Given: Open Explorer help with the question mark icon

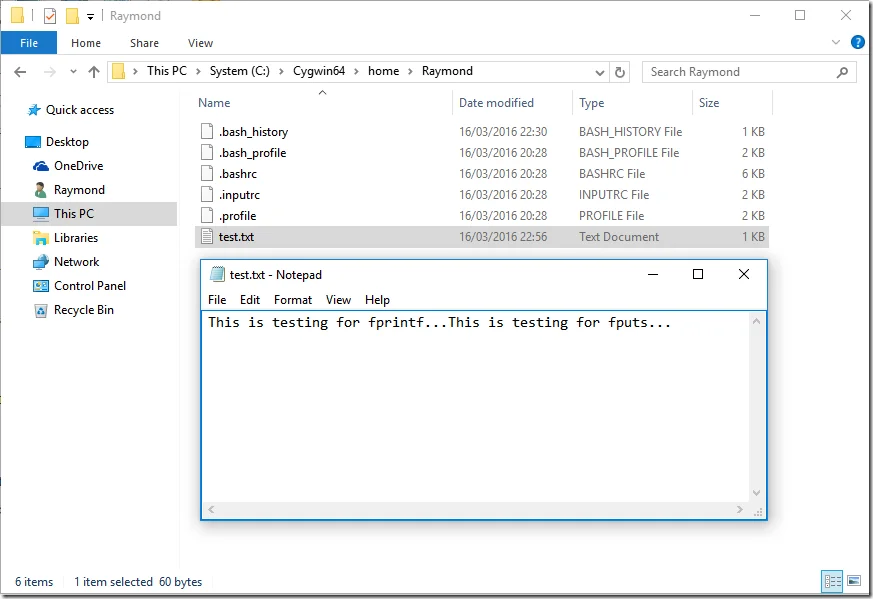Looking at the screenshot, I should [x=860, y=43].
